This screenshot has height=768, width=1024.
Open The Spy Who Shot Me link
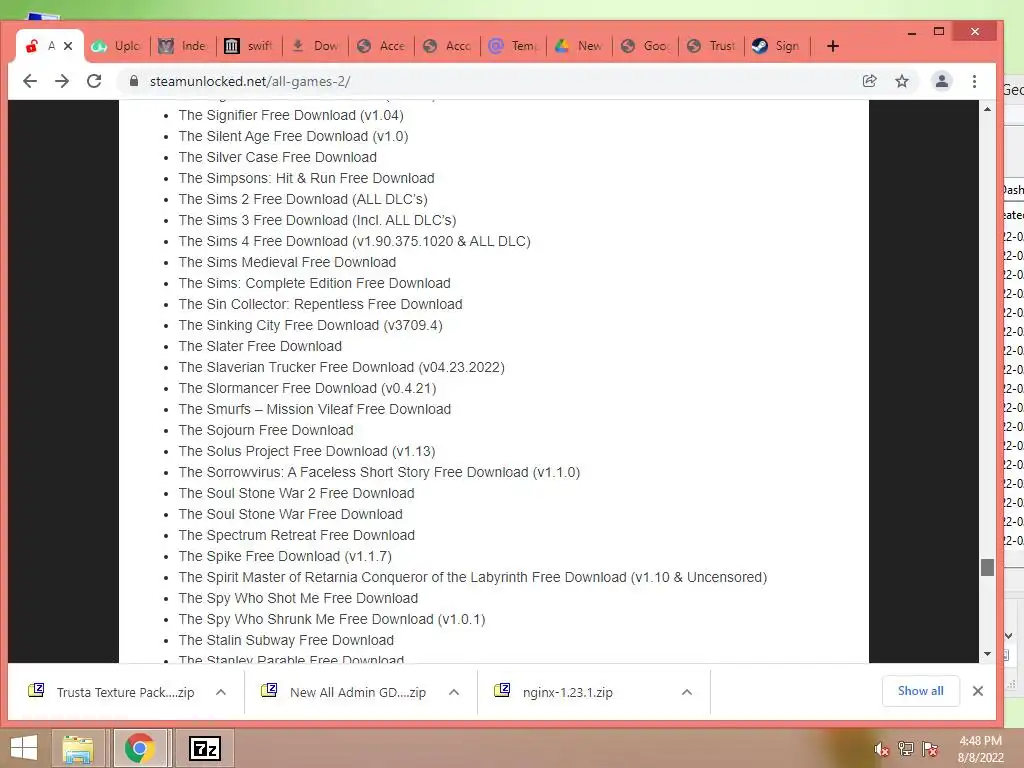[298, 598]
